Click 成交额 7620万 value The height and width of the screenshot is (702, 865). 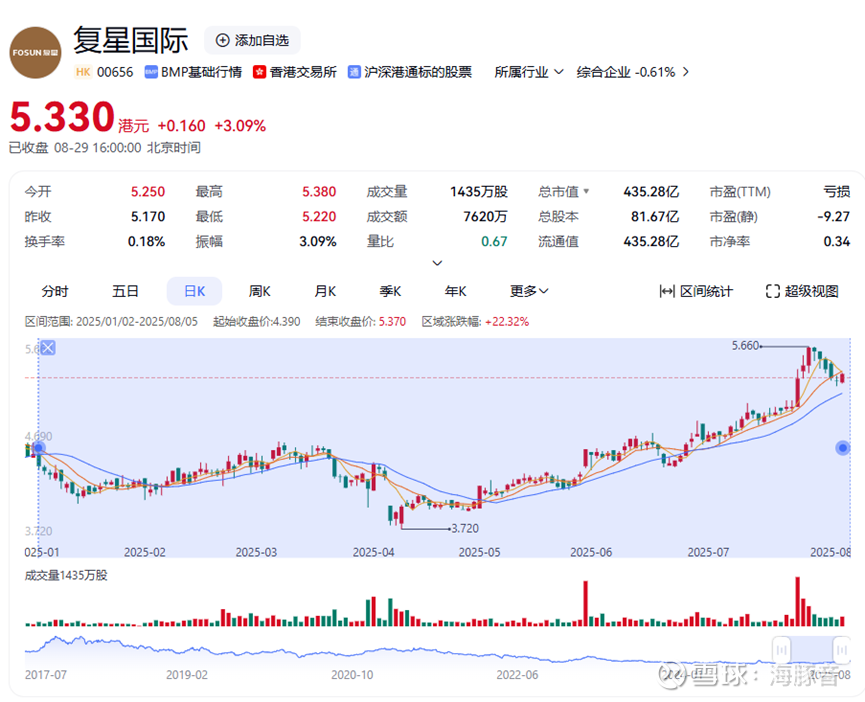click(x=485, y=217)
